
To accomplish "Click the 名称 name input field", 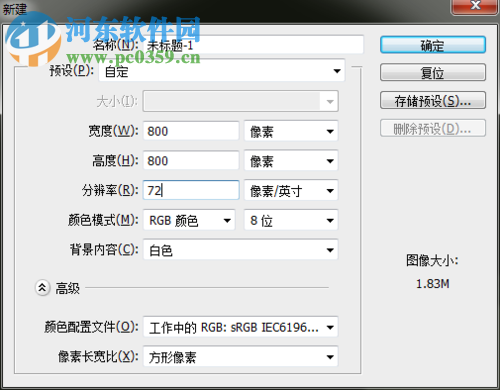I will click(253, 45).
